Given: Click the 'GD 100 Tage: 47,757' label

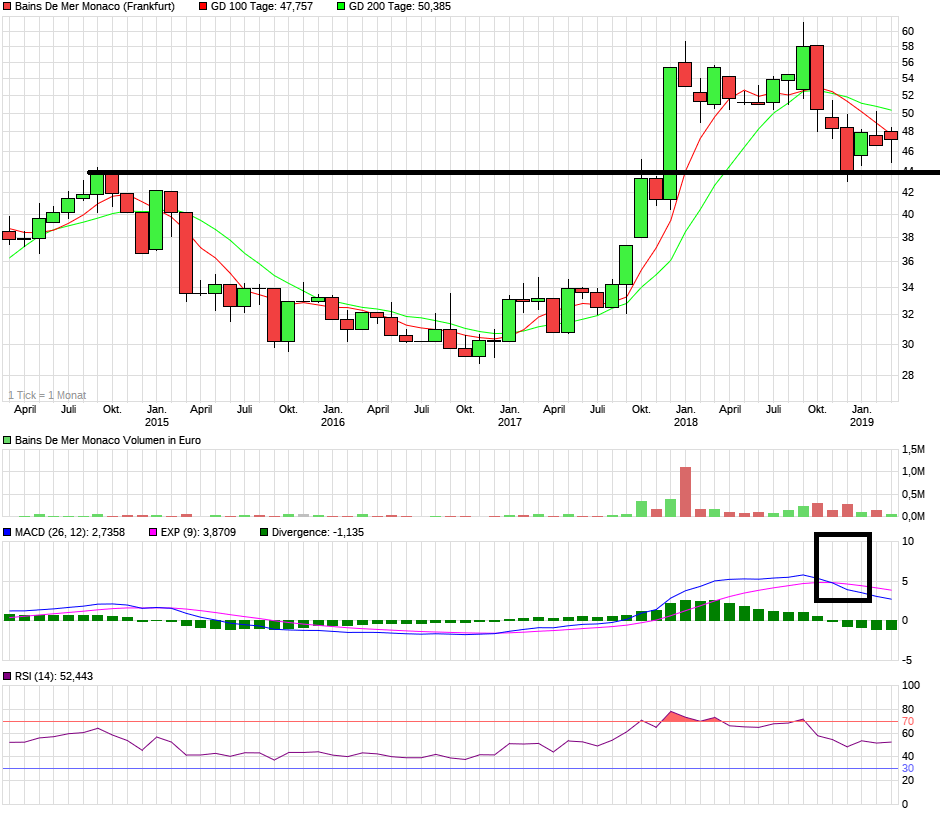Looking at the screenshot, I should click(261, 7).
